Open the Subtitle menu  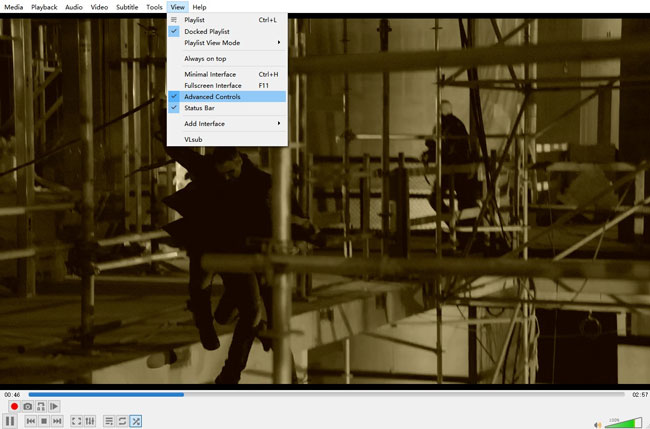tap(127, 7)
